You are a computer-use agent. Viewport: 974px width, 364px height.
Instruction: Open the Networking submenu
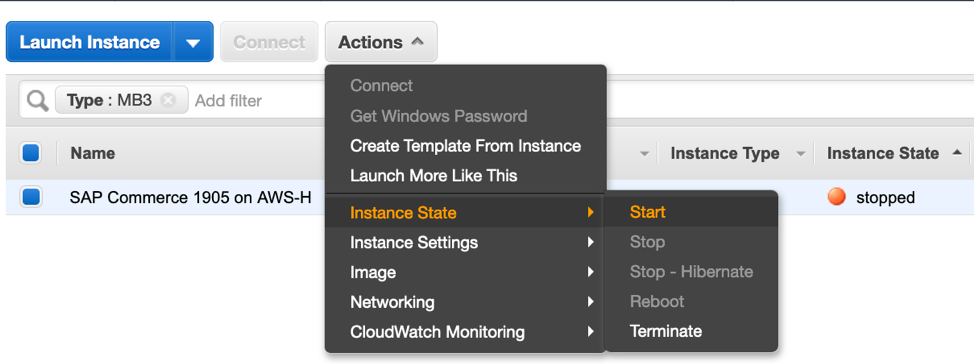465,302
